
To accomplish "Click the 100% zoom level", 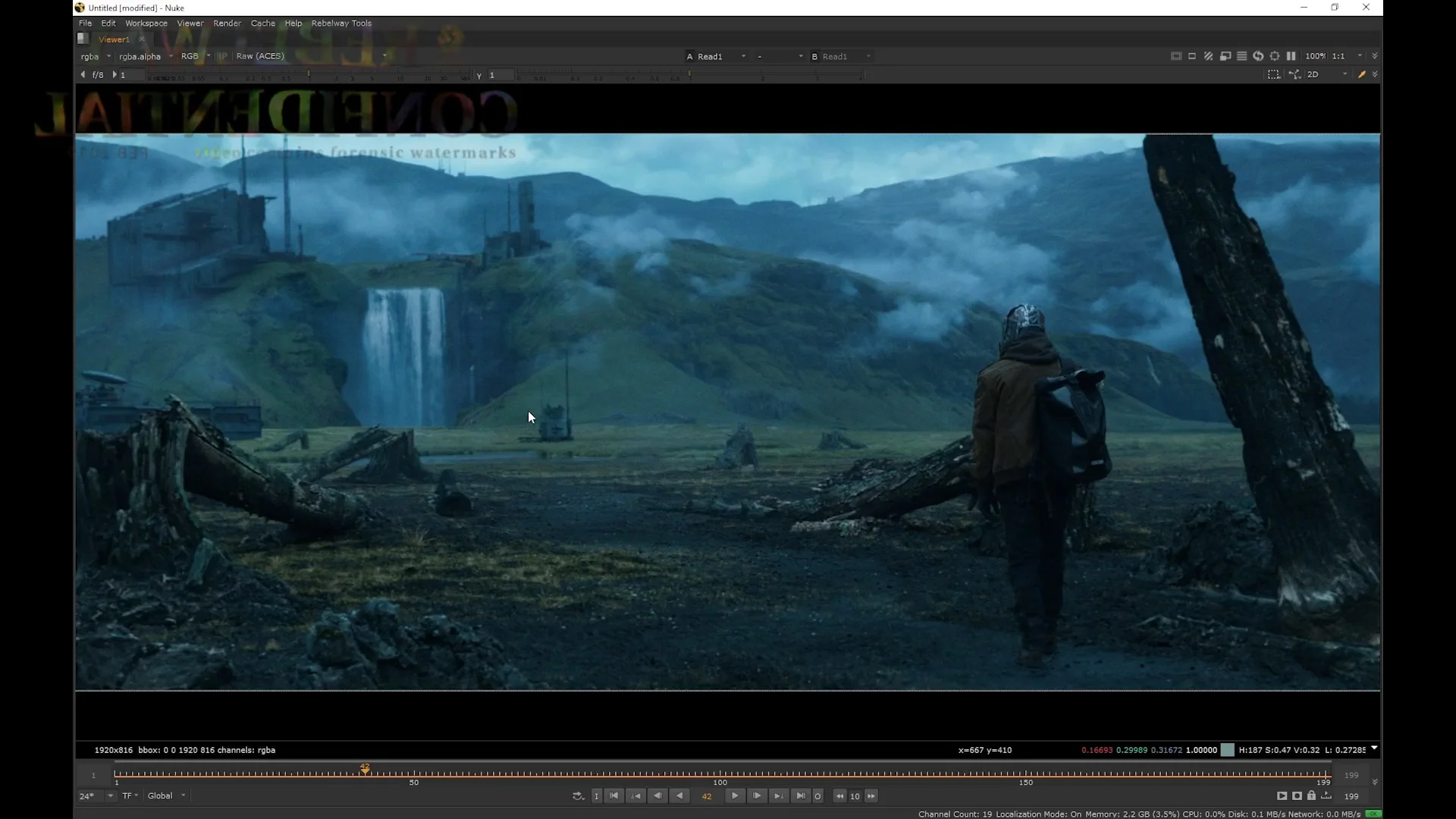I will coord(1315,56).
